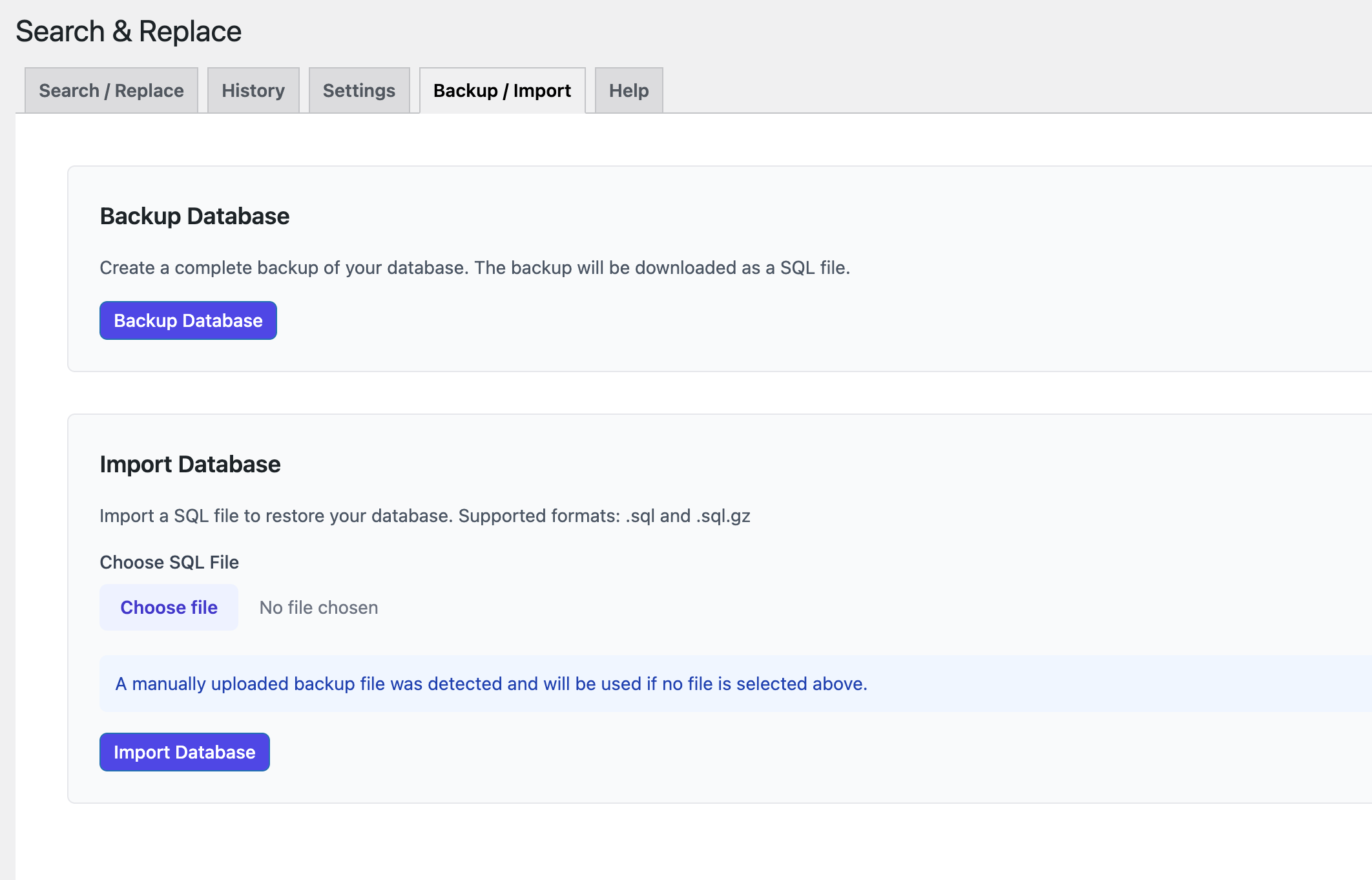The height and width of the screenshot is (880, 1372).
Task: Switch to the Search / Replace tab
Action: coord(110,90)
